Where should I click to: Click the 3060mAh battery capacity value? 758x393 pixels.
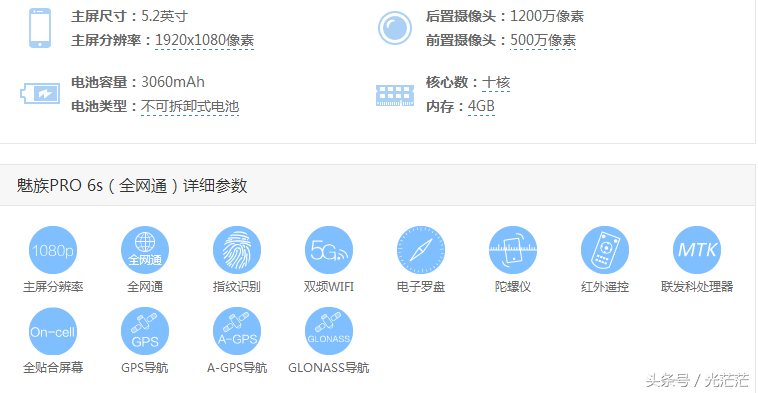coord(173,82)
